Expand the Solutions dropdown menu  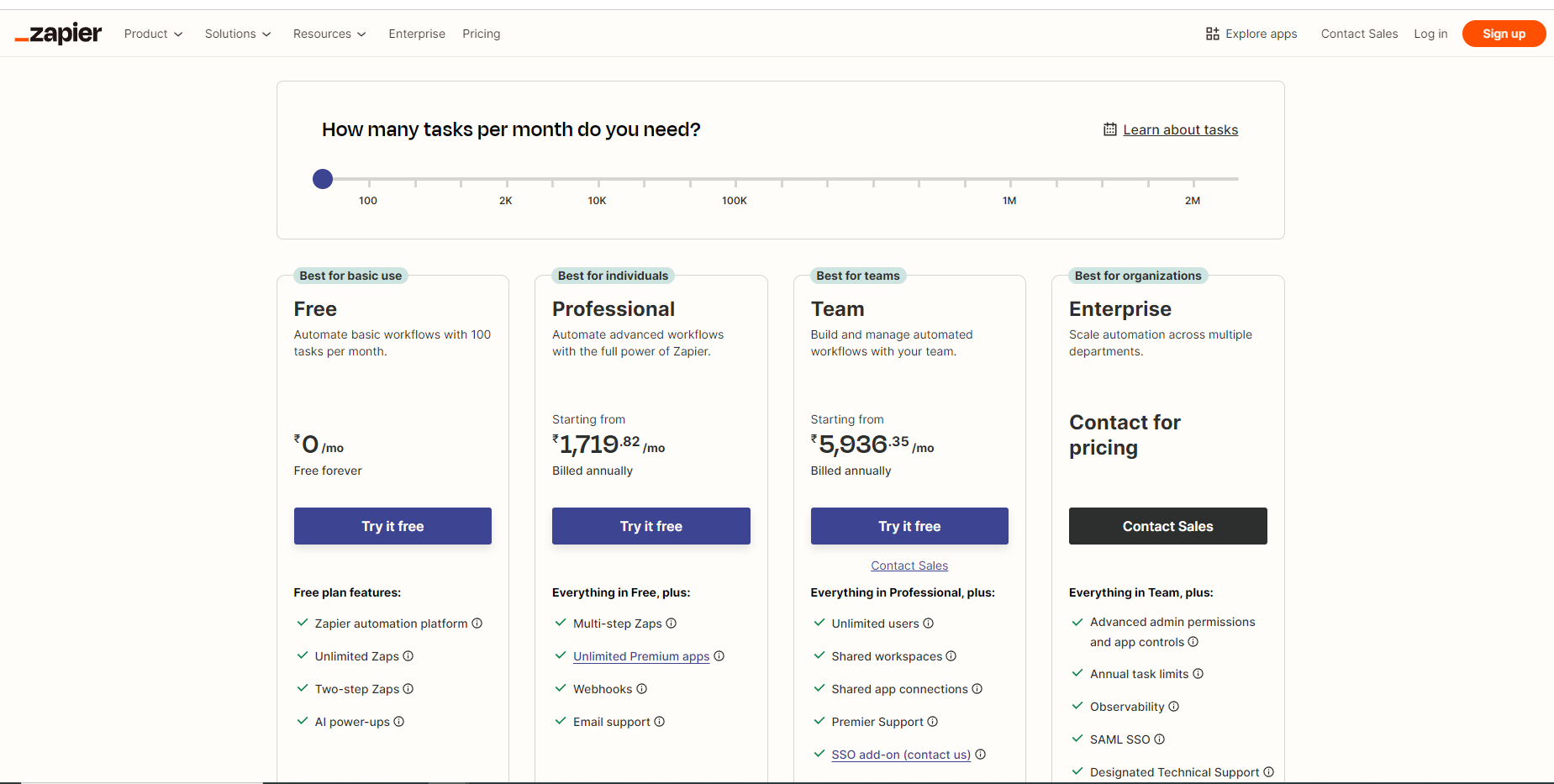pos(238,34)
